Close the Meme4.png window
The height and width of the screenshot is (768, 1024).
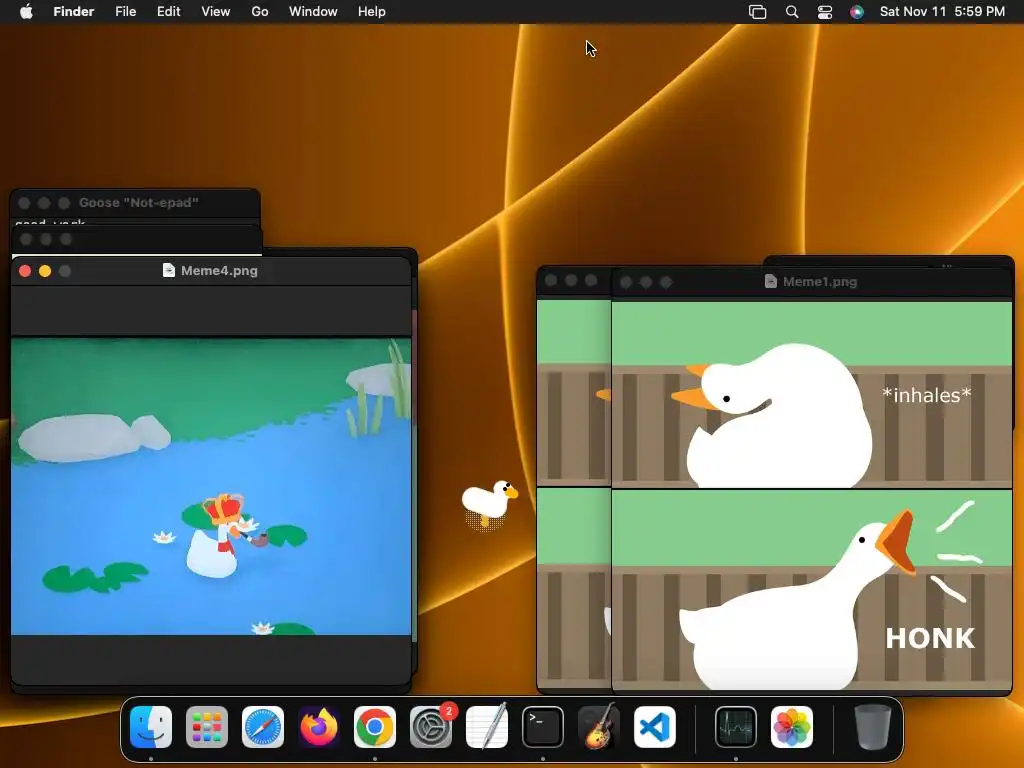(25, 271)
